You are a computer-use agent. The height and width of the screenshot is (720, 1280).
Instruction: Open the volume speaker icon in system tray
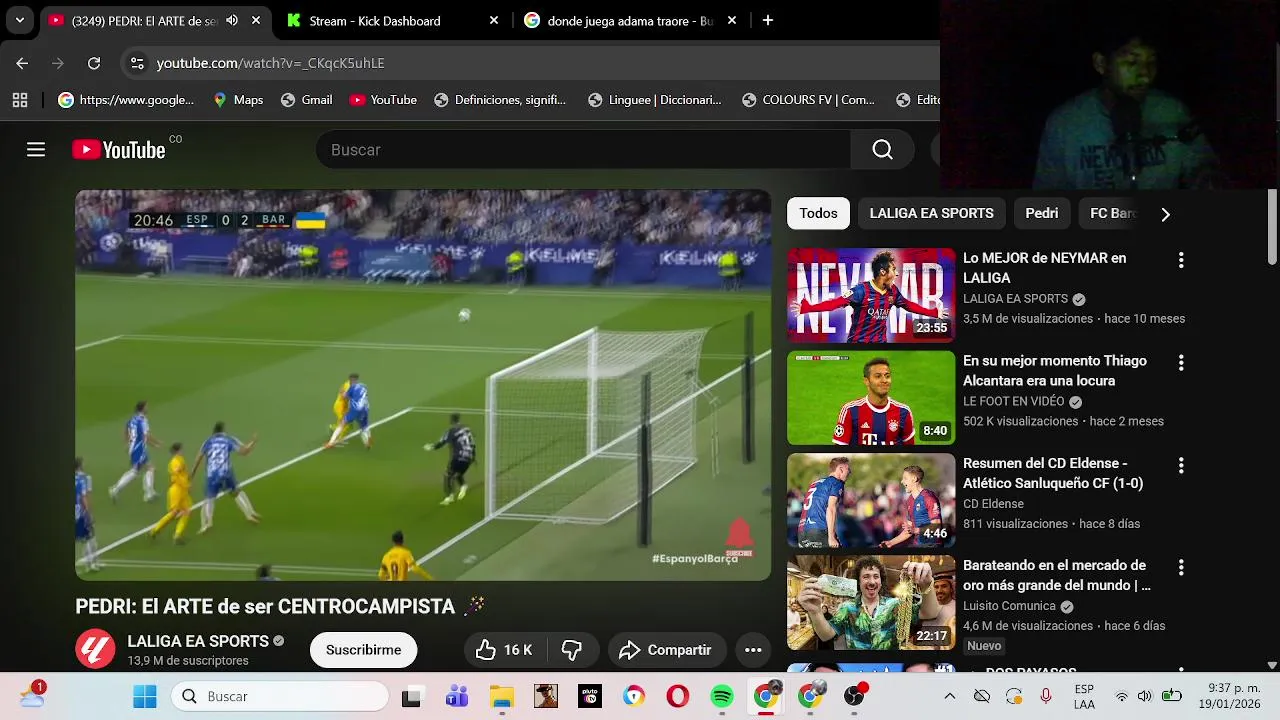coord(1144,696)
